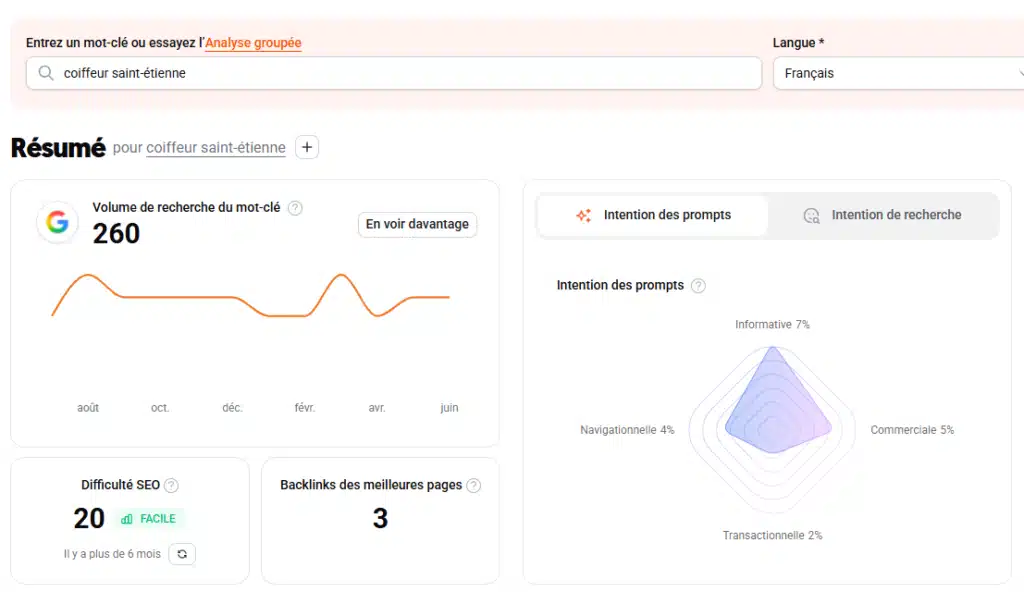
Task: Open help icon for Volume de recherche du mot-clé
Action: tap(295, 208)
